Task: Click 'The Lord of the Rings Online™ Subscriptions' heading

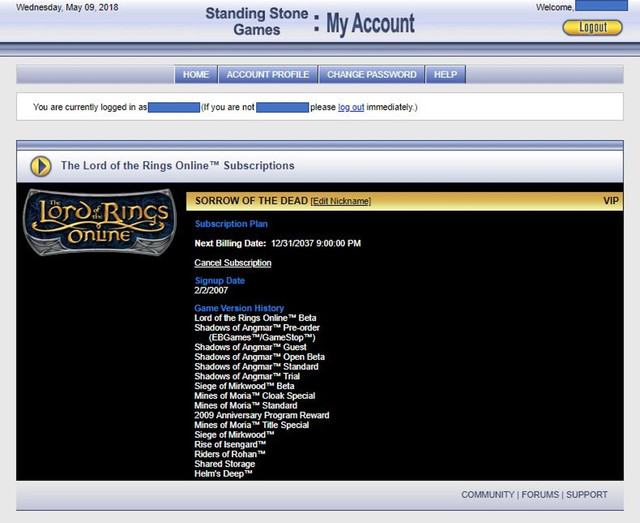Action: (x=178, y=166)
